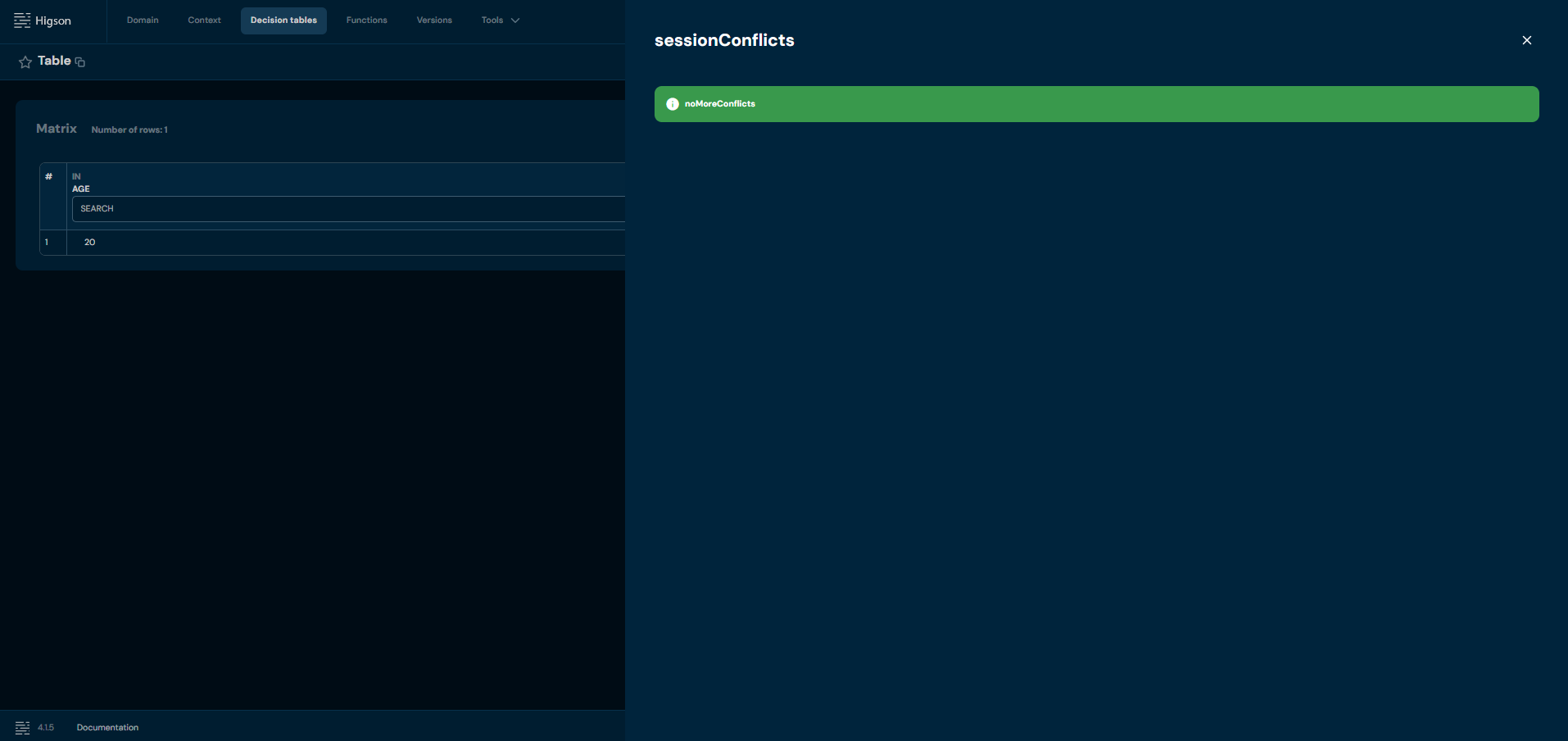The width and height of the screenshot is (1568, 741).
Task: Switch to the Context tab
Action: tap(204, 20)
